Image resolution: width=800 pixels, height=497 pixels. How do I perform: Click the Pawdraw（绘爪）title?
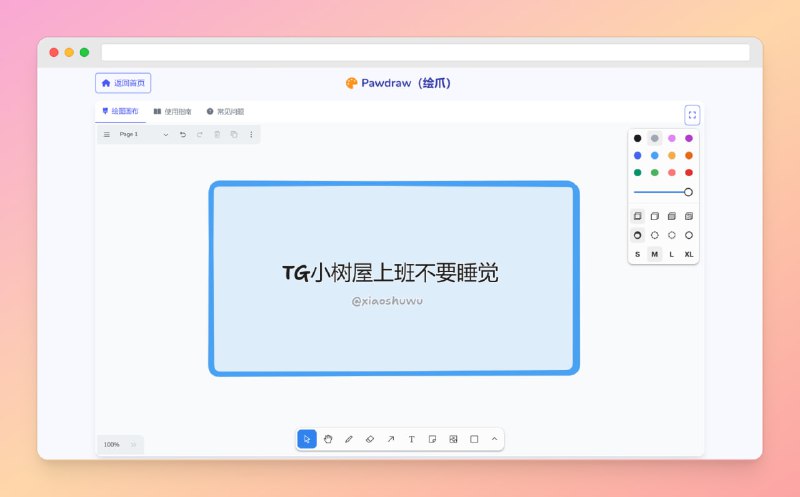406,83
